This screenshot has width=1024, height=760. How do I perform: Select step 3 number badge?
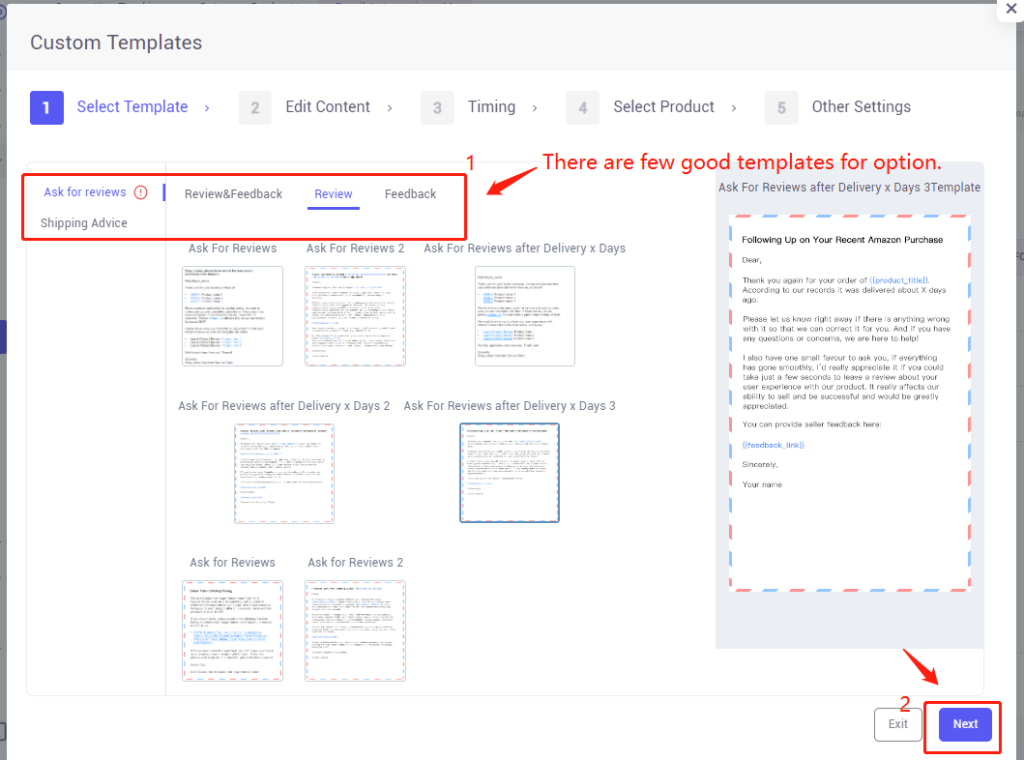click(x=438, y=108)
